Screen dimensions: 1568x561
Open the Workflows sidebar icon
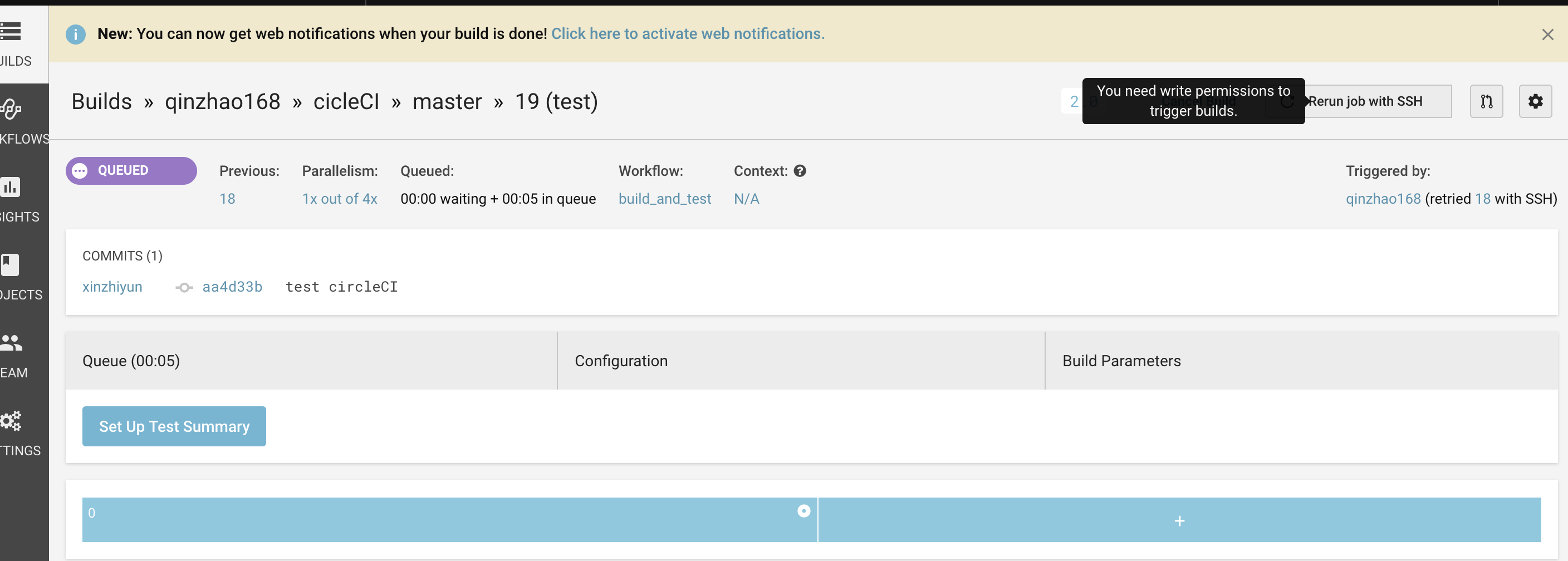[x=11, y=110]
